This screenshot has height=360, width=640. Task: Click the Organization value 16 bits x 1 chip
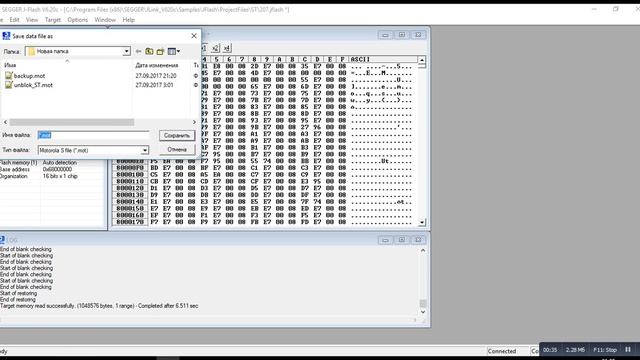coord(60,176)
